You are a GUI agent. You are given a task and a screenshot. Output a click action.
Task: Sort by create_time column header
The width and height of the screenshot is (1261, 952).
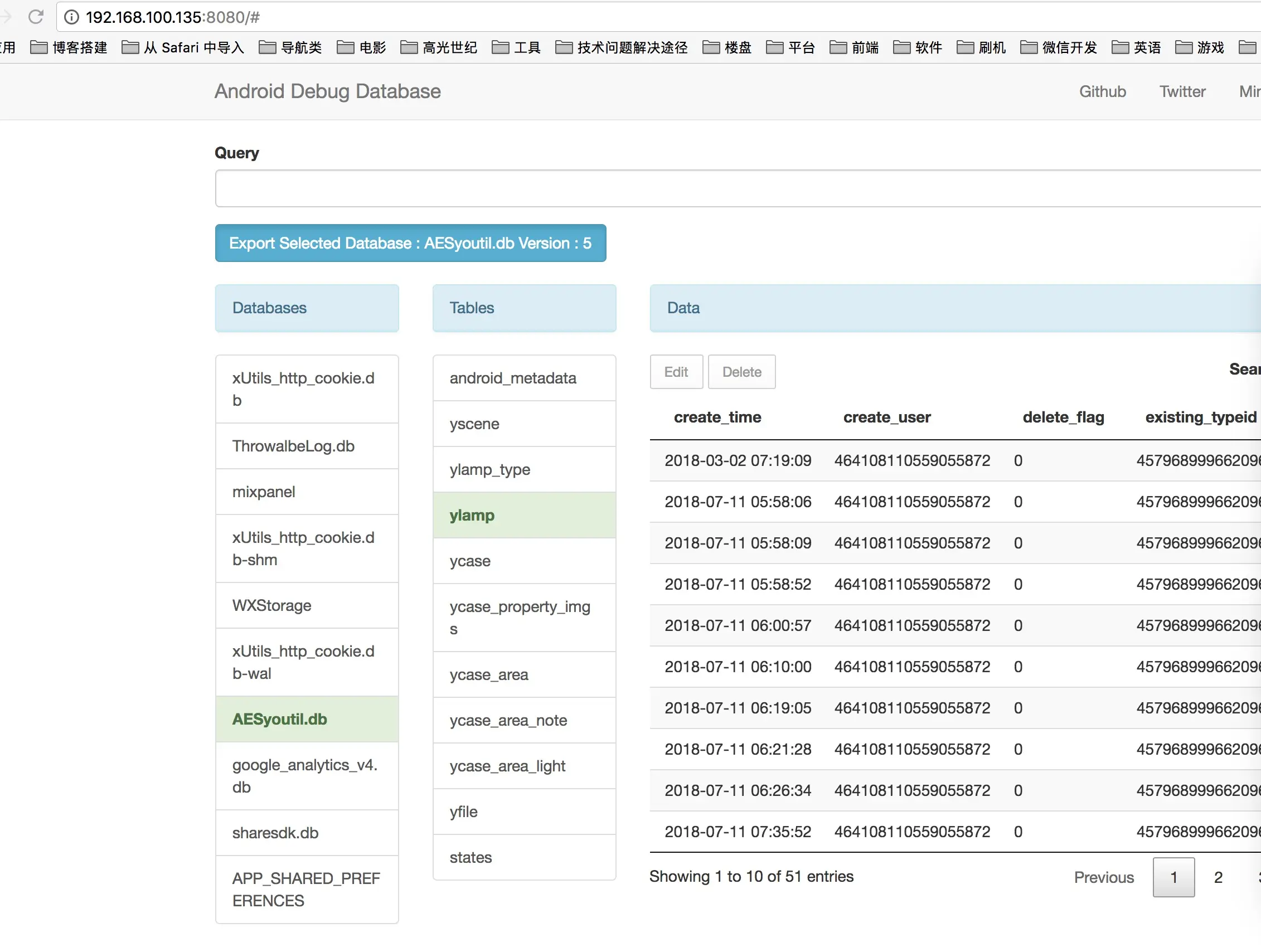point(717,418)
